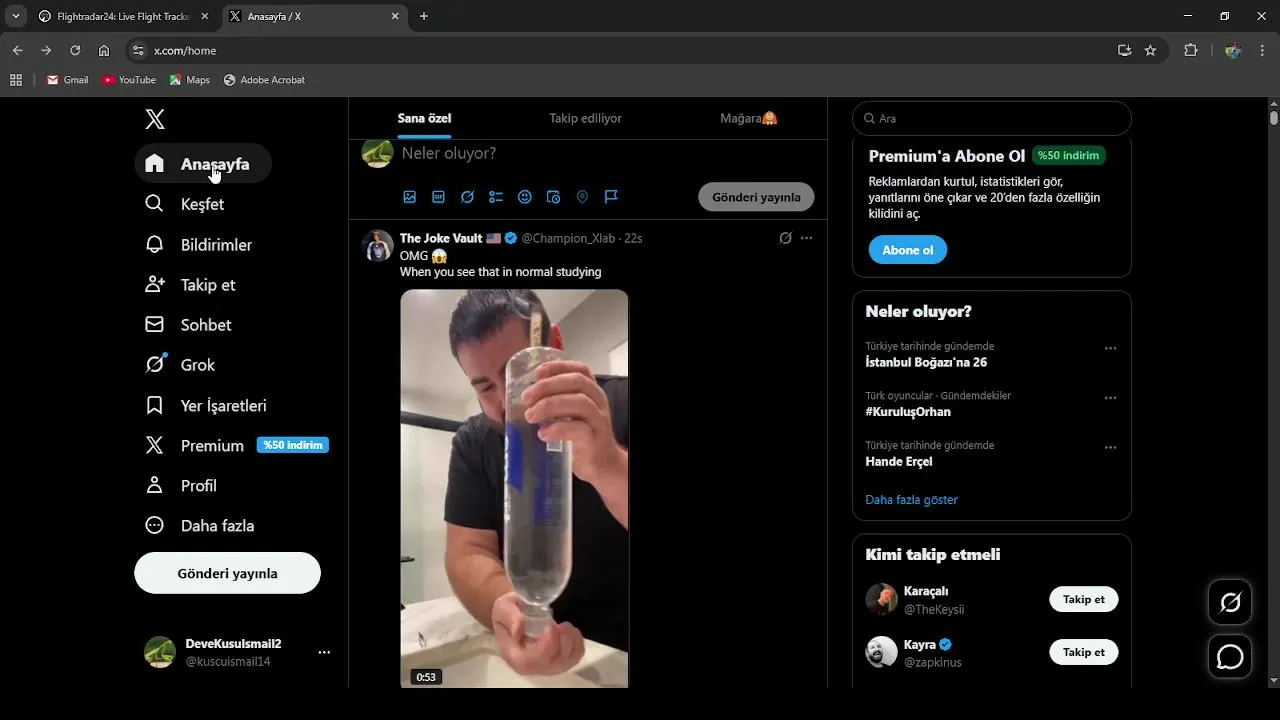The height and width of the screenshot is (720, 1280).
Task: Add image to post via media icon
Action: [410, 197]
